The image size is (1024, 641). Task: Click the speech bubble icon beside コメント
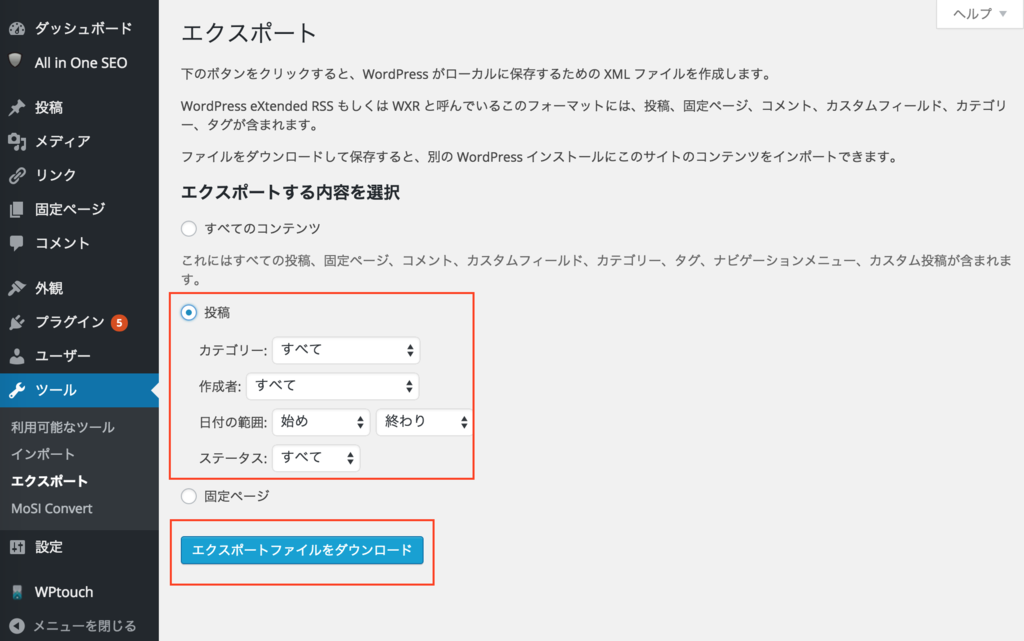pyautogui.click(x=17, y=243)
